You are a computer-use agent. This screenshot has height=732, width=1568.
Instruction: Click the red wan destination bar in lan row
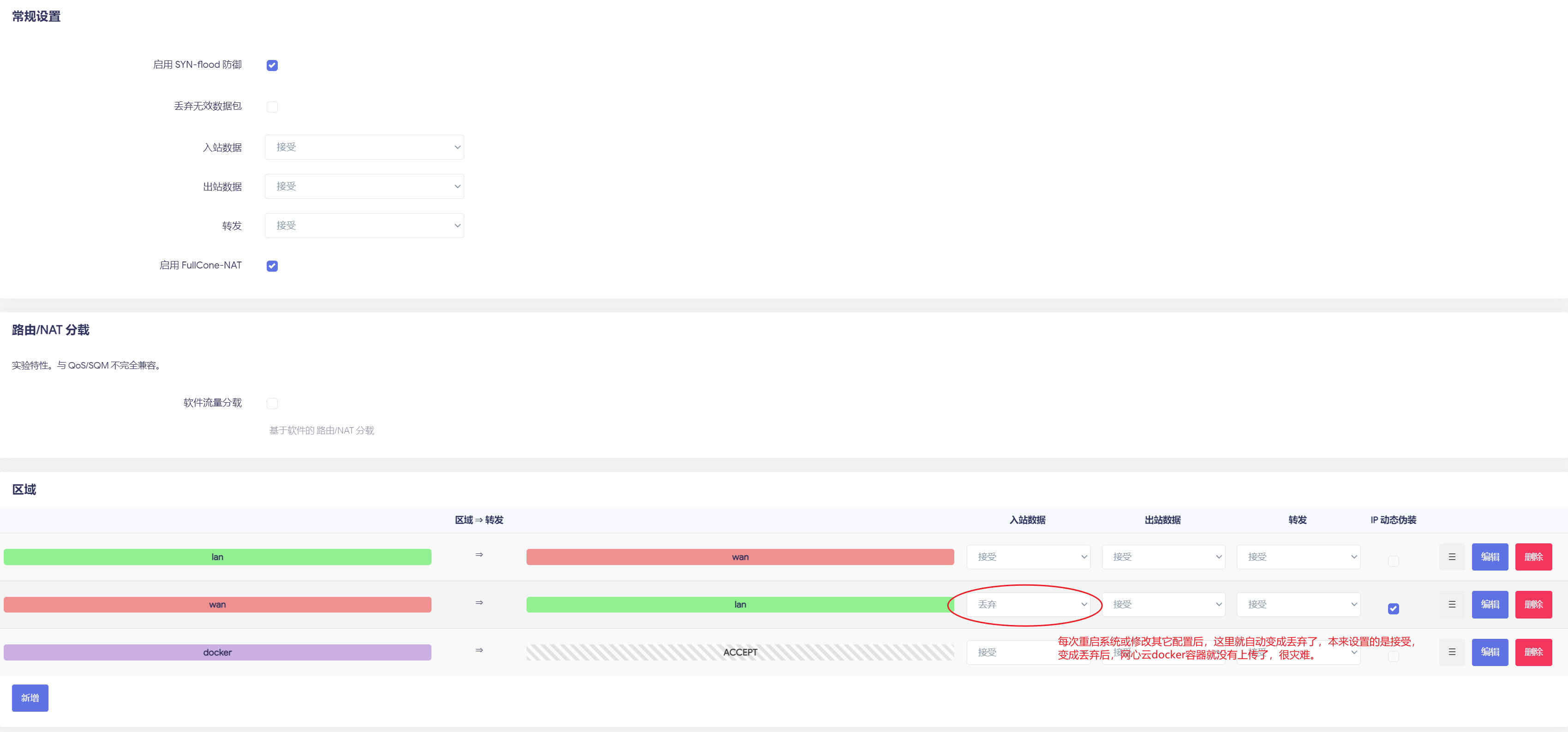pos(740,557)
